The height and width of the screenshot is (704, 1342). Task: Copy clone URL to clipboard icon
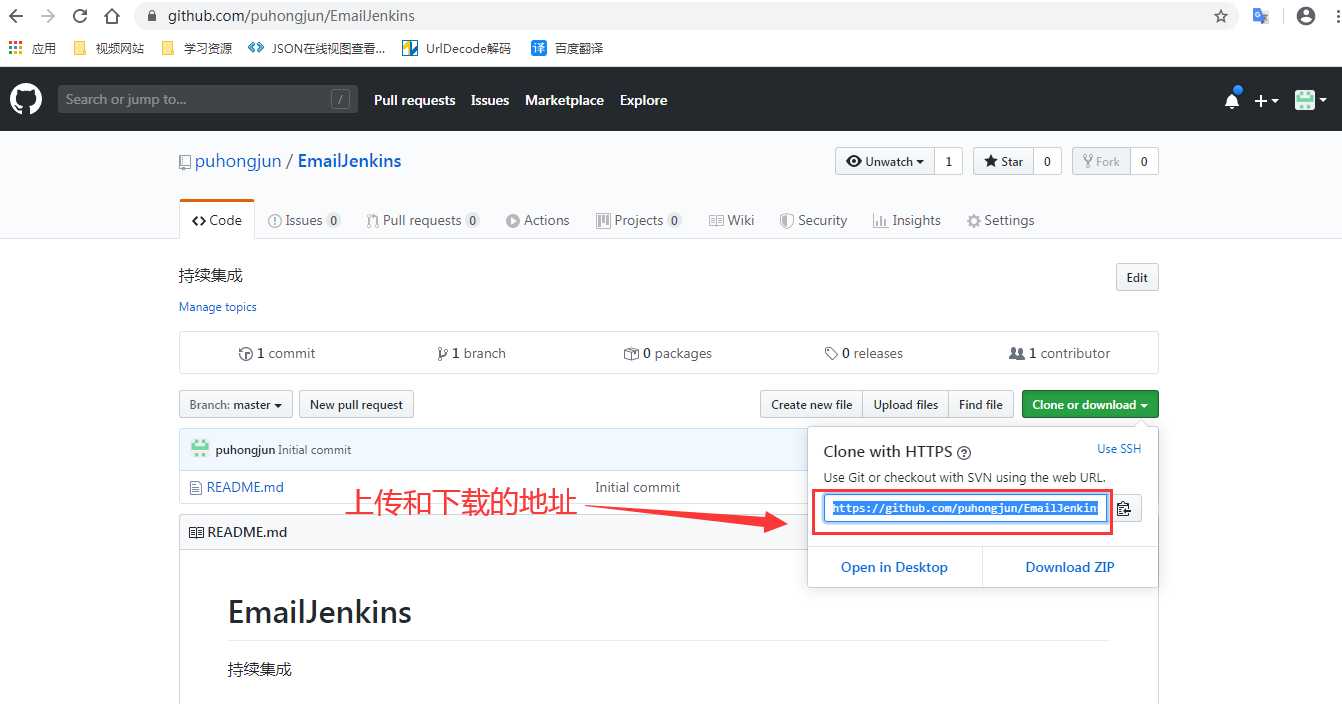(x=1124, y=508)
